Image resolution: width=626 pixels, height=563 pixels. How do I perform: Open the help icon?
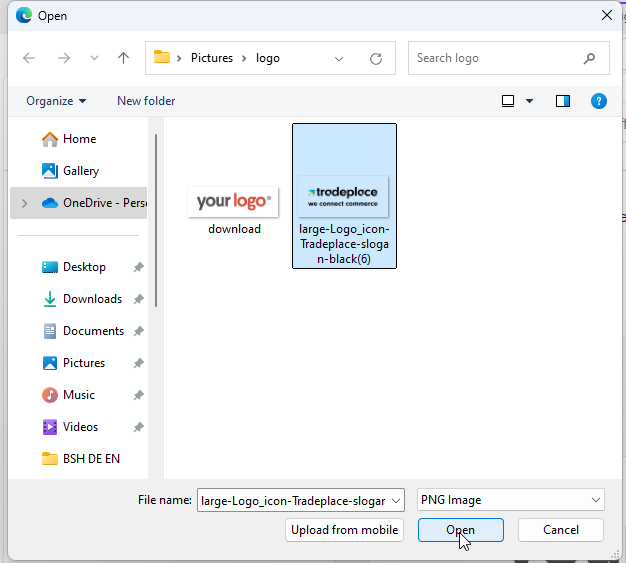(598, 101)
